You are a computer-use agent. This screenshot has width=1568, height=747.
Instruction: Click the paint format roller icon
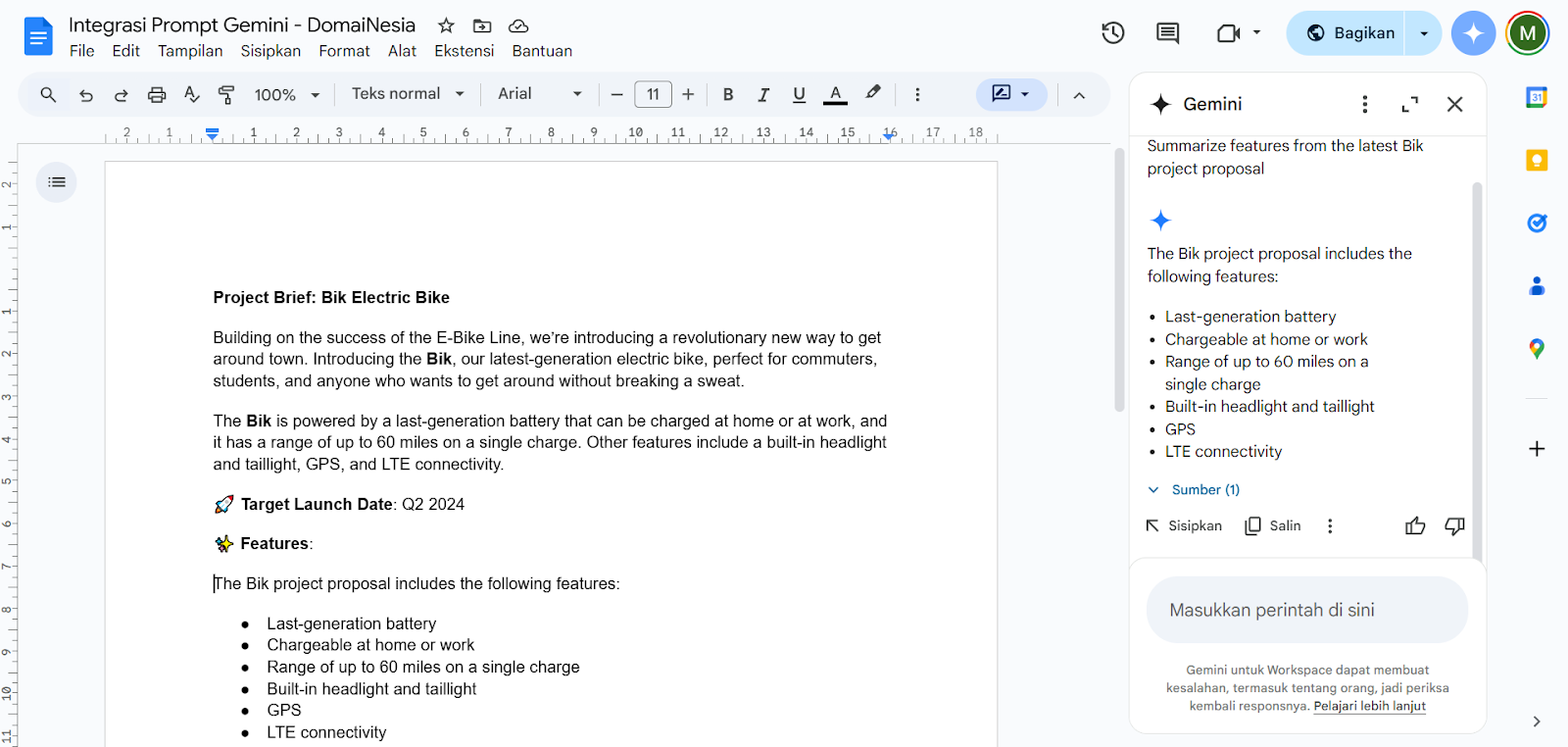click(x=226, y=95)
